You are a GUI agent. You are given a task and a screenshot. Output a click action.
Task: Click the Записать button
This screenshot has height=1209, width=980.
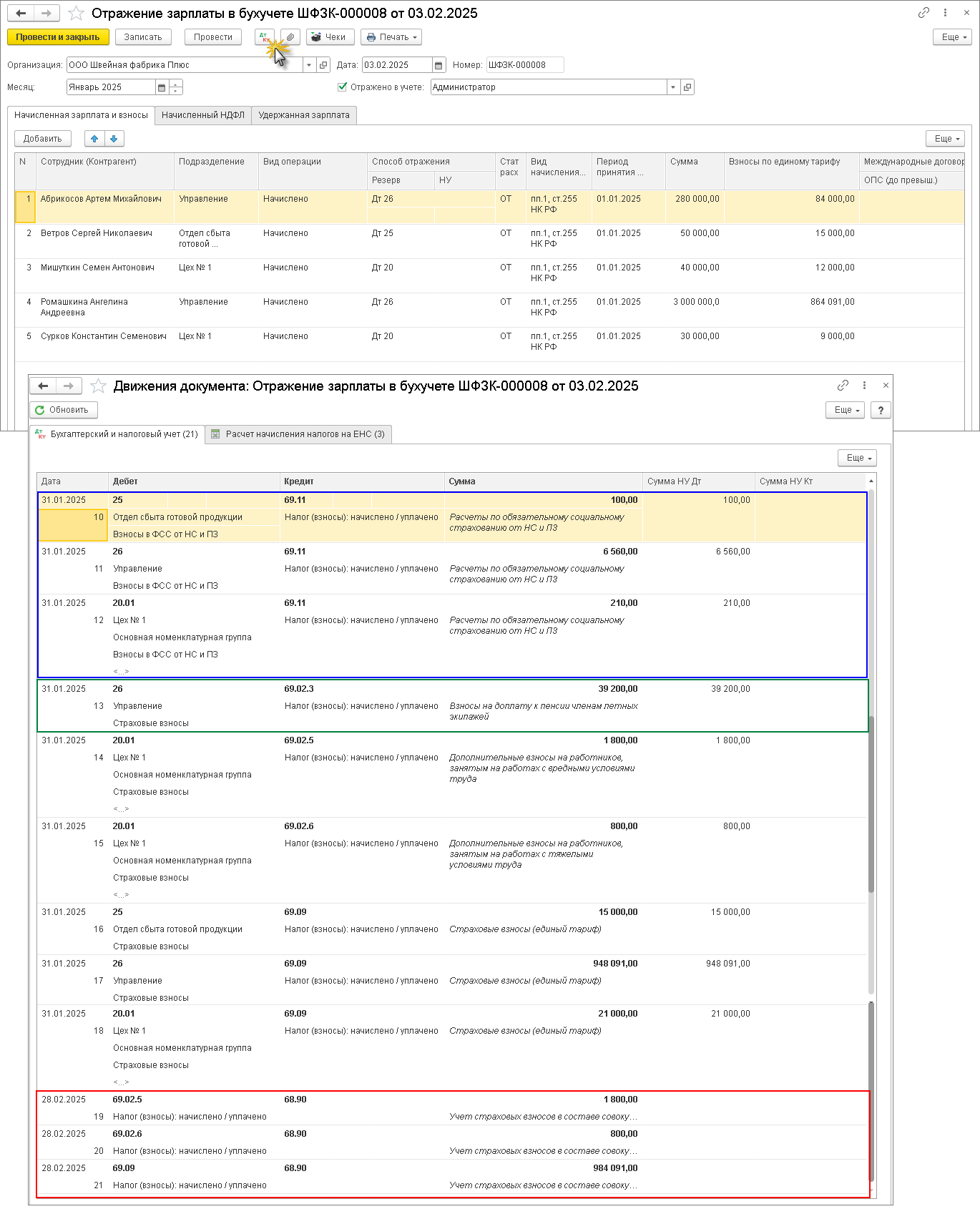[143, 37]
